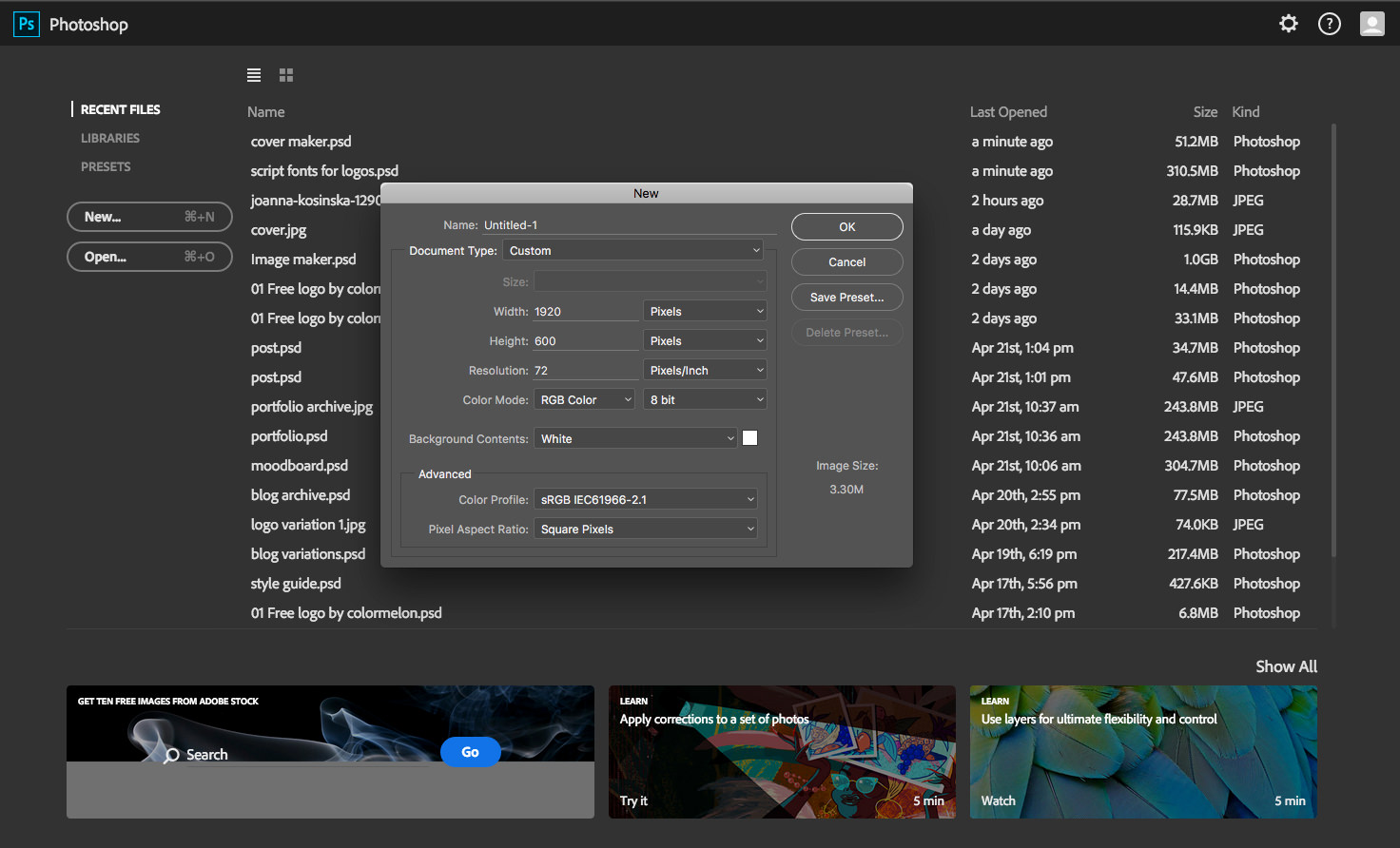
Task: Click the Width field showing 1920
Action: (x=587, y=312)
